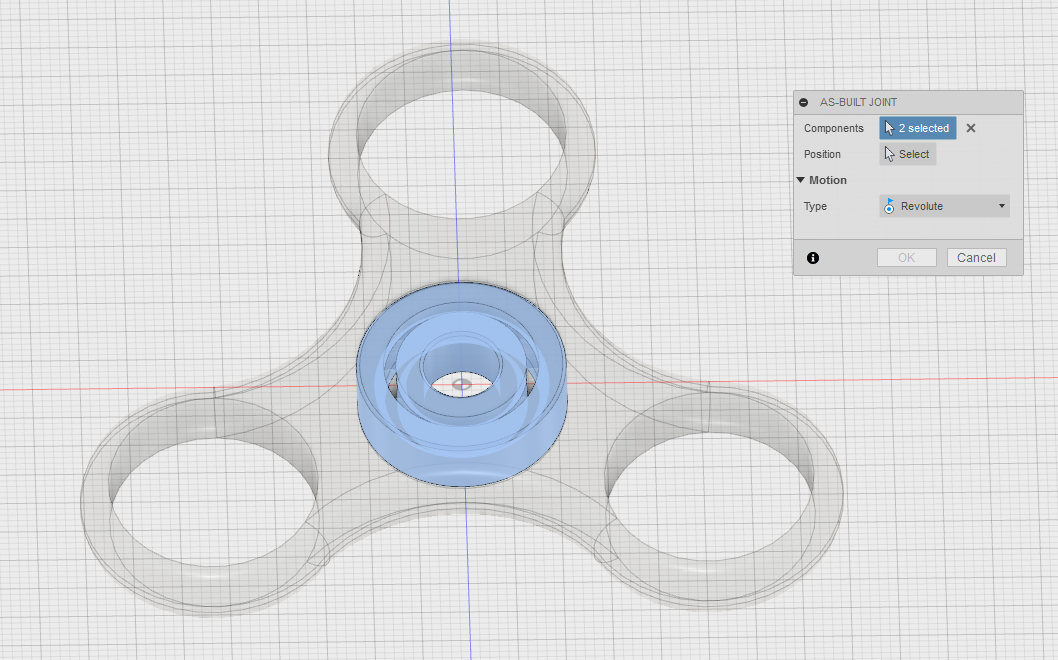1058x660 pixels.
Task: Open the Revolute motion Type dropdown
Action: (x=945, y=206)
